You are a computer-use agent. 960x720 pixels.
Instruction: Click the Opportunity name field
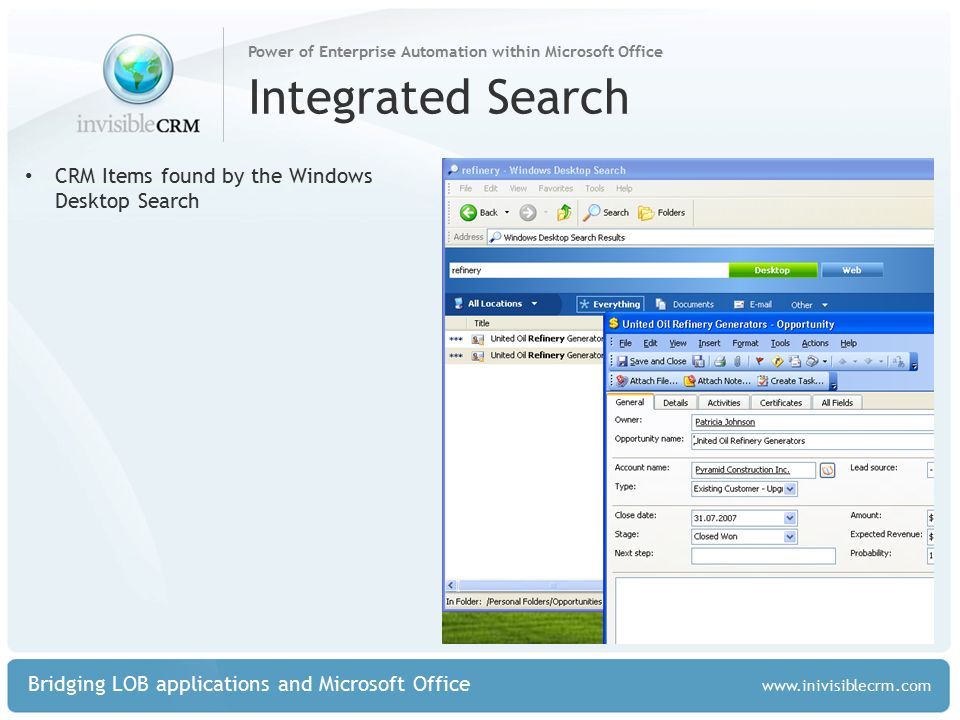[812, 441]
